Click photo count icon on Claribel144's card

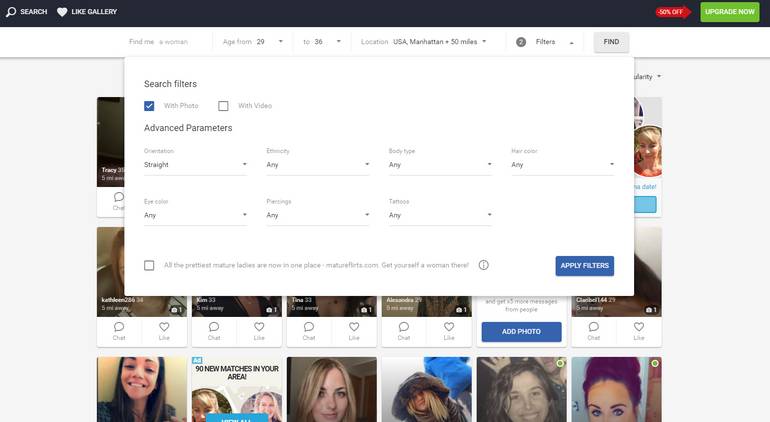point(650,309)
